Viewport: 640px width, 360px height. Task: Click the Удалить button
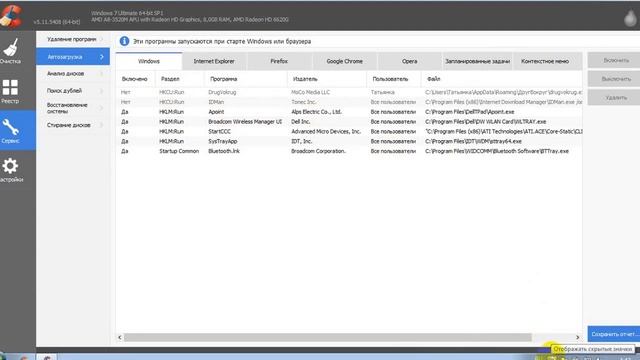click(615, 98)
